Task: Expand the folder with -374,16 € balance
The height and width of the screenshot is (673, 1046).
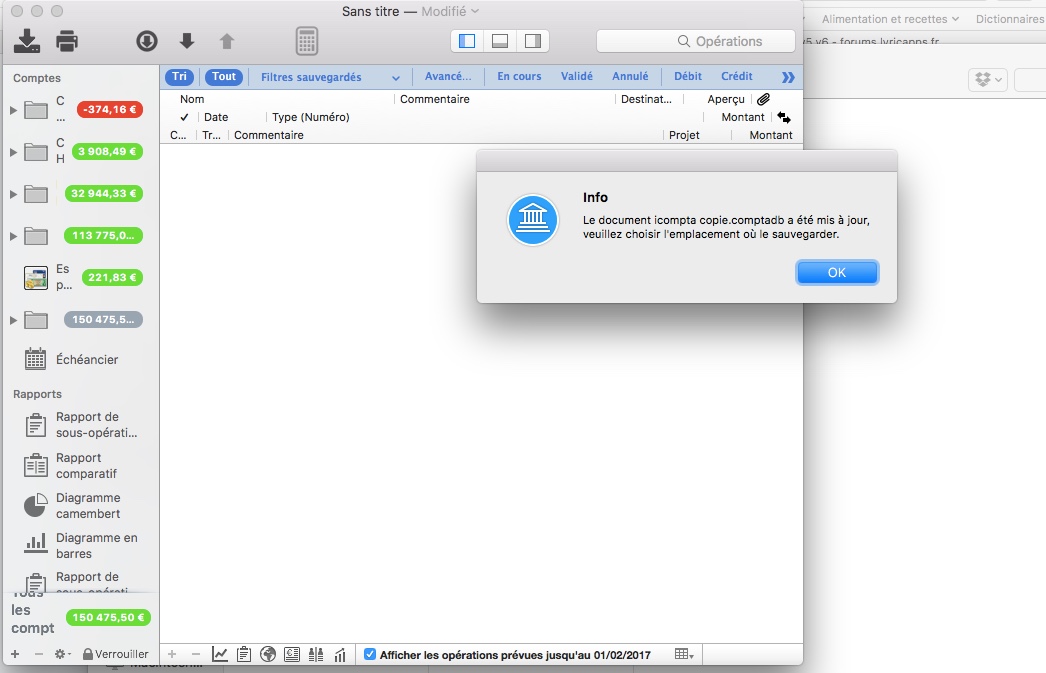Action: point(13,110)
